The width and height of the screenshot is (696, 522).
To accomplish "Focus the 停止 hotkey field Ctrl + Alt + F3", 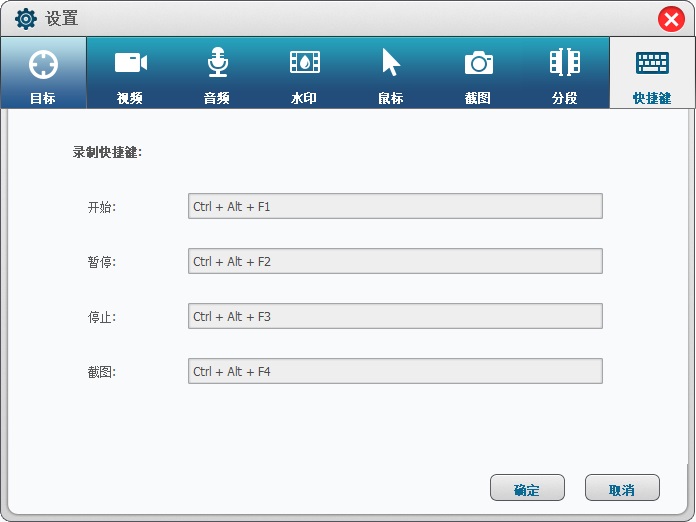I will 395,316.
